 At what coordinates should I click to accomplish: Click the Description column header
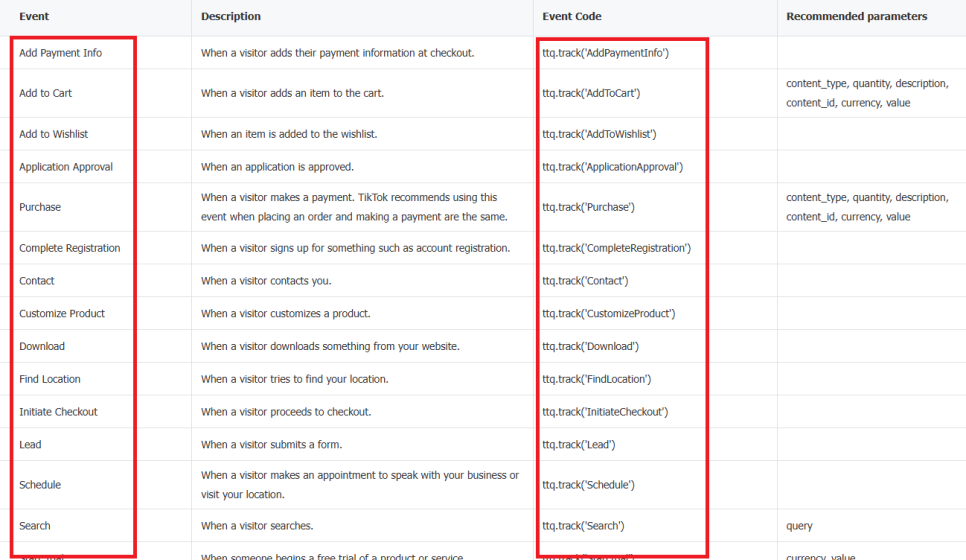click(231, 17)
